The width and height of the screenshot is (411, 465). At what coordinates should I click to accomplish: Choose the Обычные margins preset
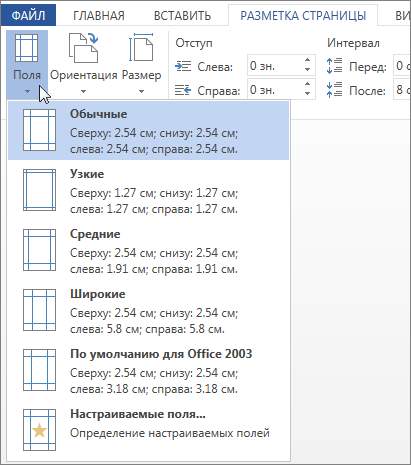pos(149,131)
